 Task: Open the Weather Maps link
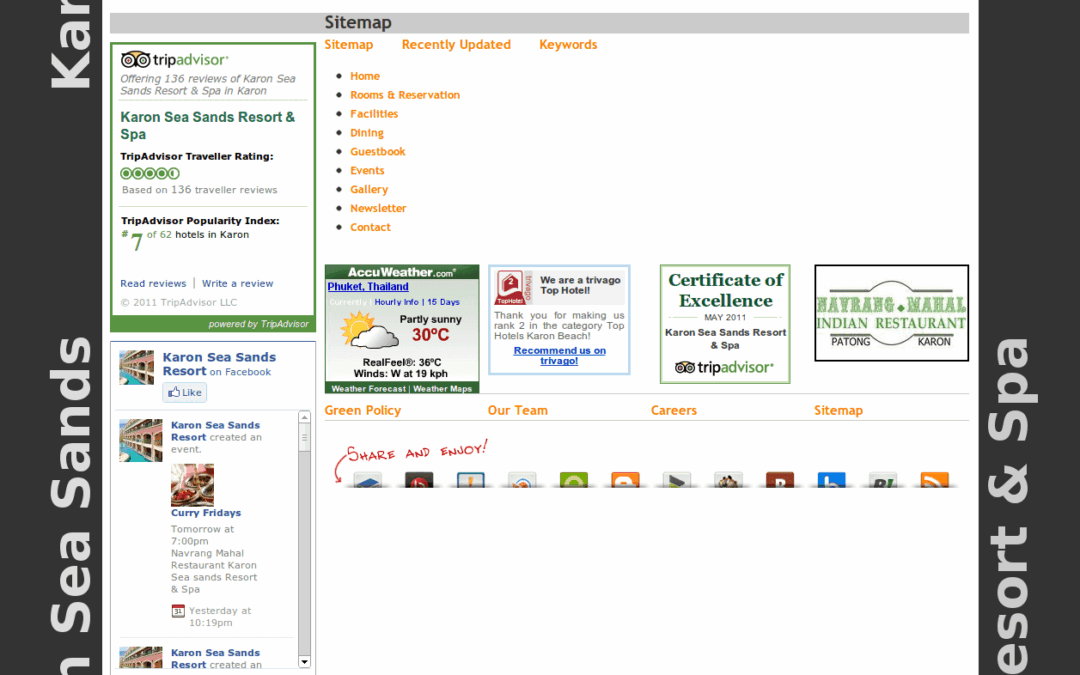pos(442,389)
